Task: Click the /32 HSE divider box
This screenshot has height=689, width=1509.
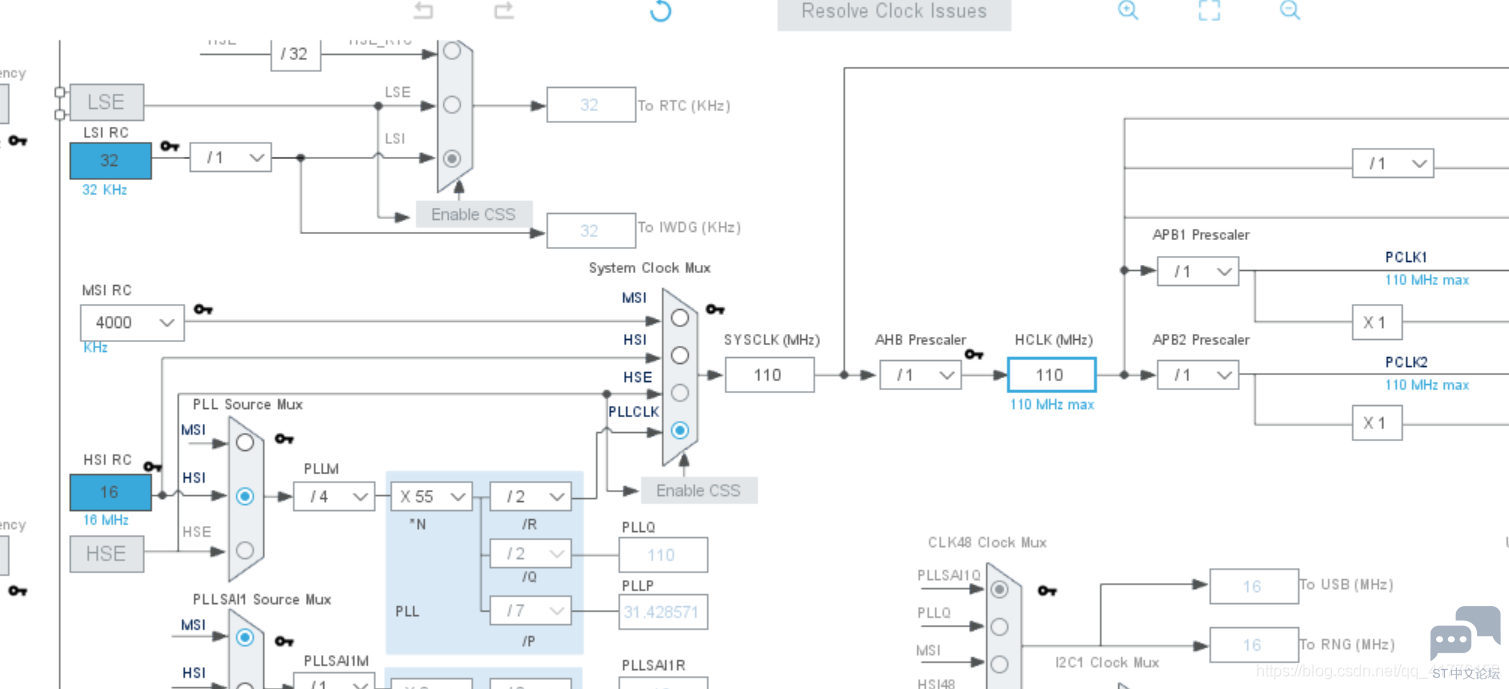Action: pyautogui.click(x=296, y=55)
